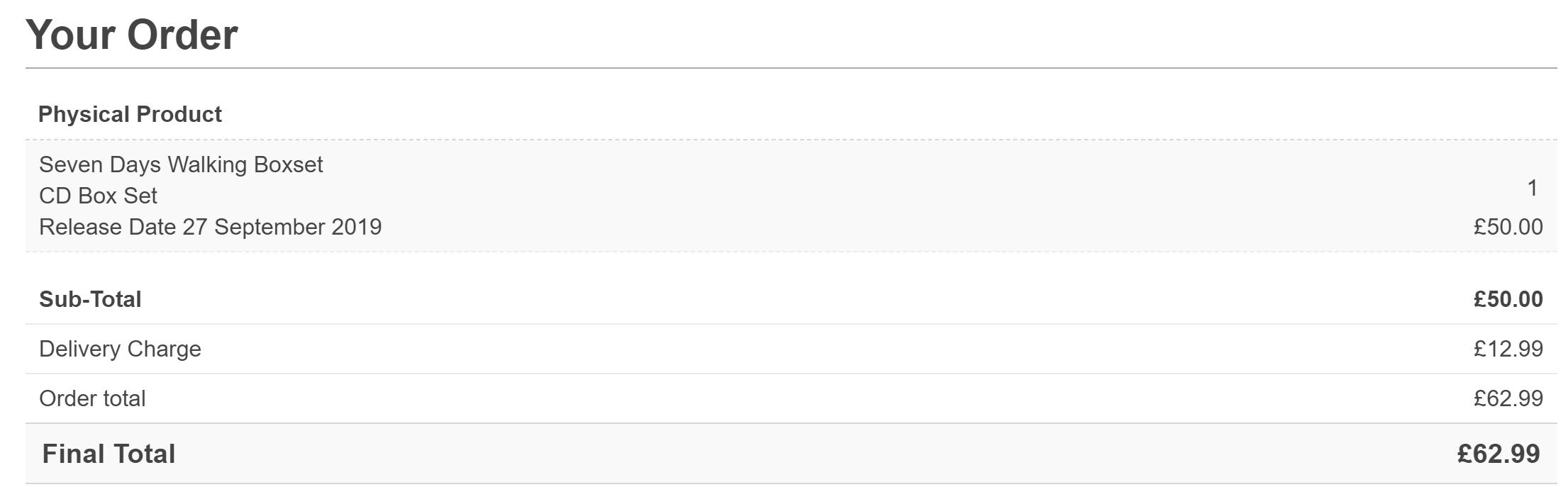Click the product quantity number 1
The width and height of the screenshot is (1568, 487).
click(x=1532, y=188)
